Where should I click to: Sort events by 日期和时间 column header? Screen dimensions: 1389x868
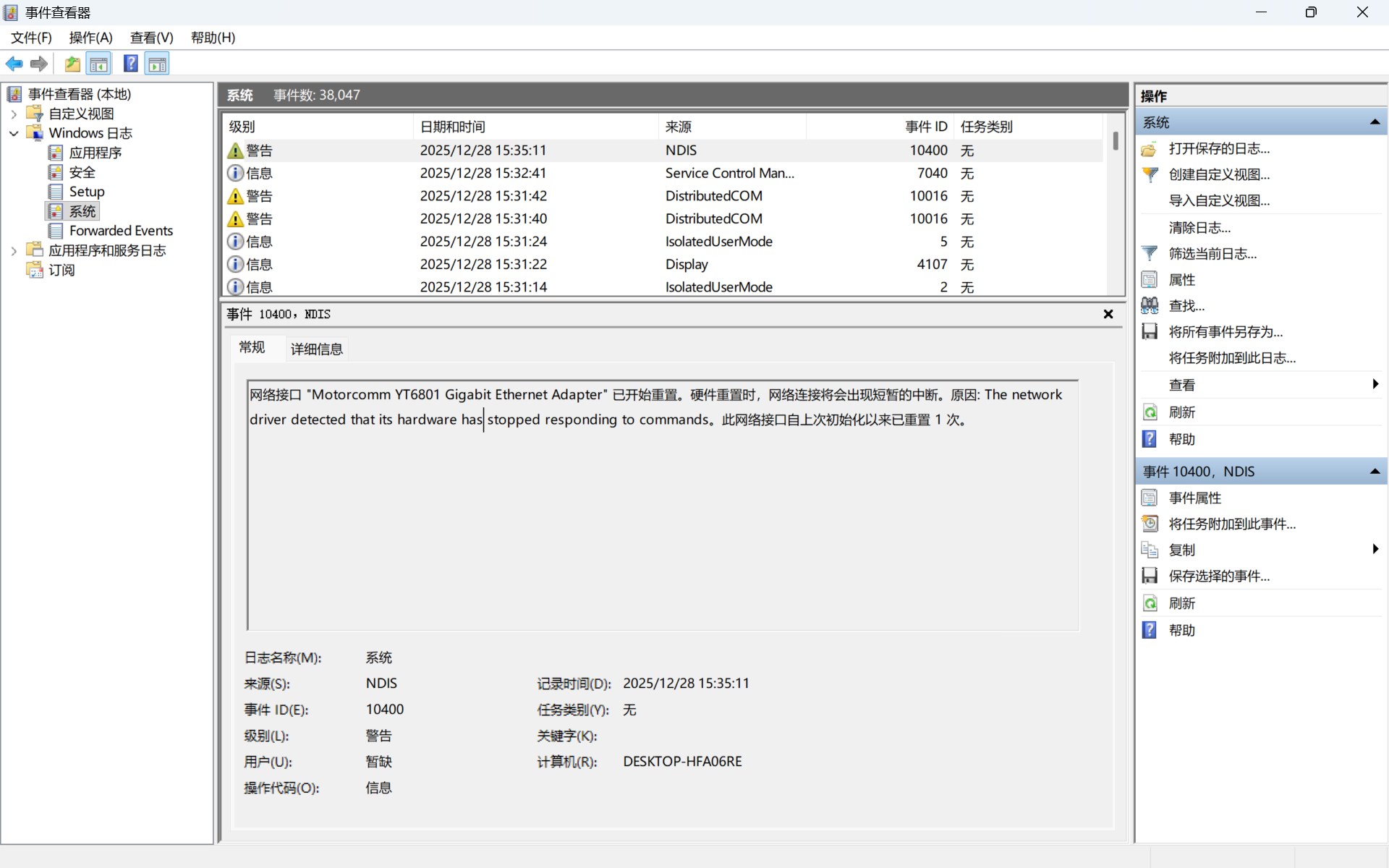point(536,127)
